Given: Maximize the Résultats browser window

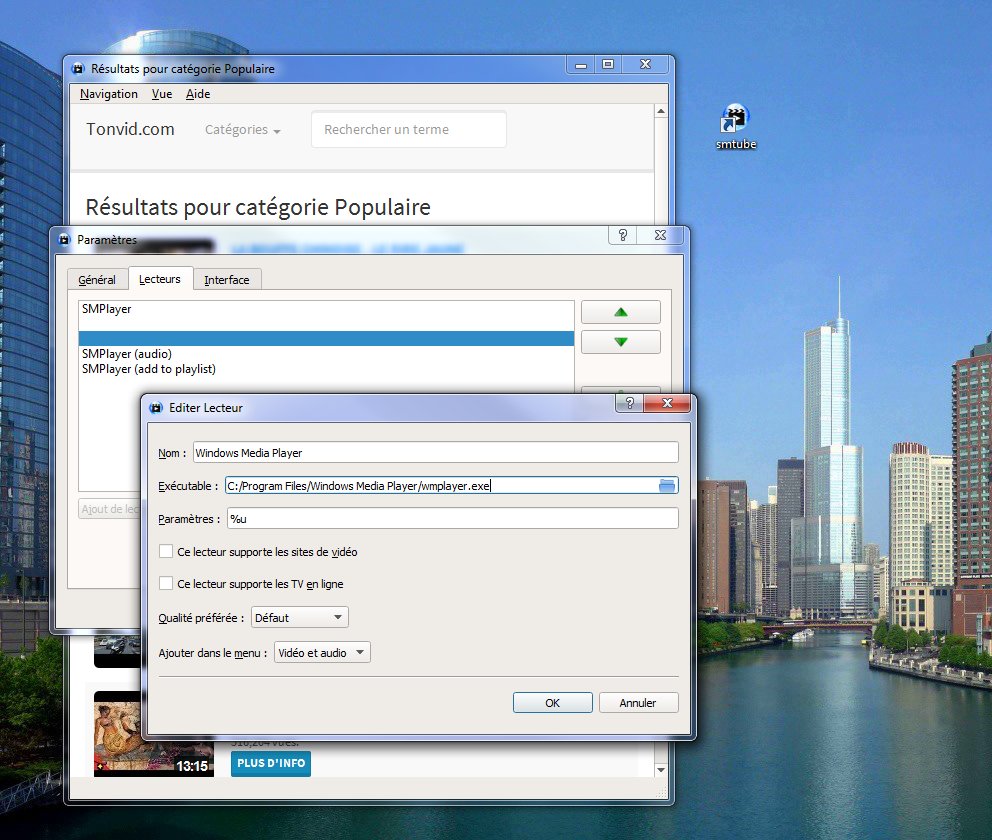Looking at the screenshot, I should pyautogui.click(x=608, y=65).
